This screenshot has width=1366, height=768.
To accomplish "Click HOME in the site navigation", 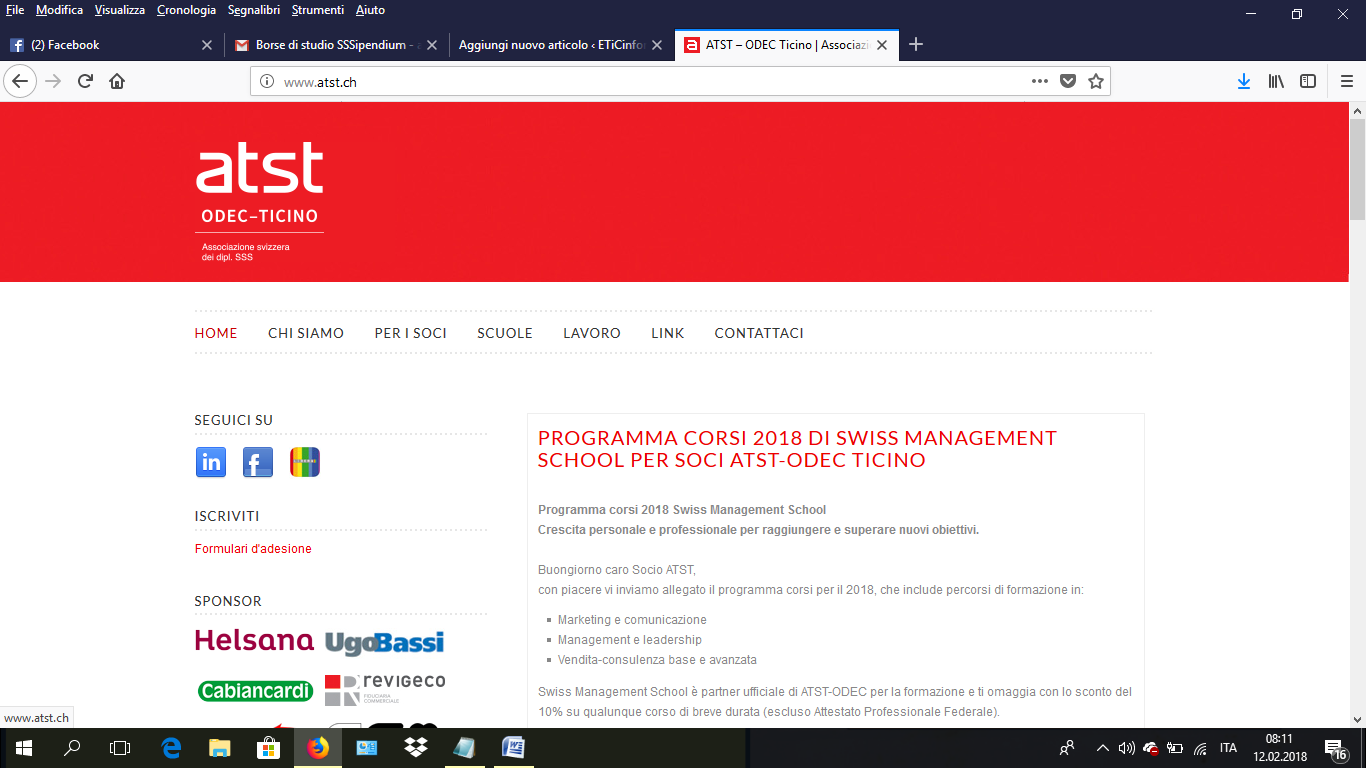I will click(216, 333).
